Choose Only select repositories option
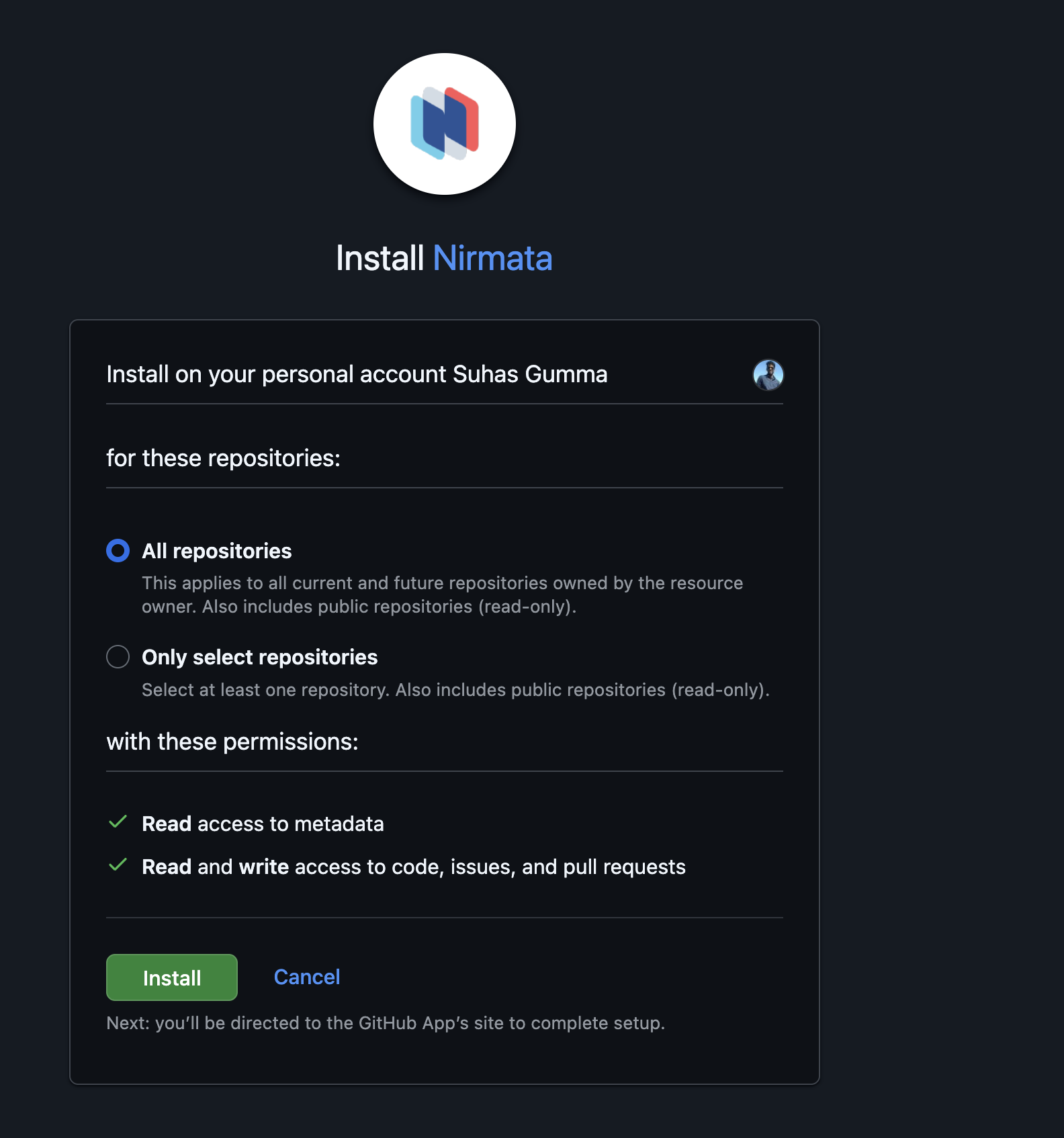 (x=118, y=658)
